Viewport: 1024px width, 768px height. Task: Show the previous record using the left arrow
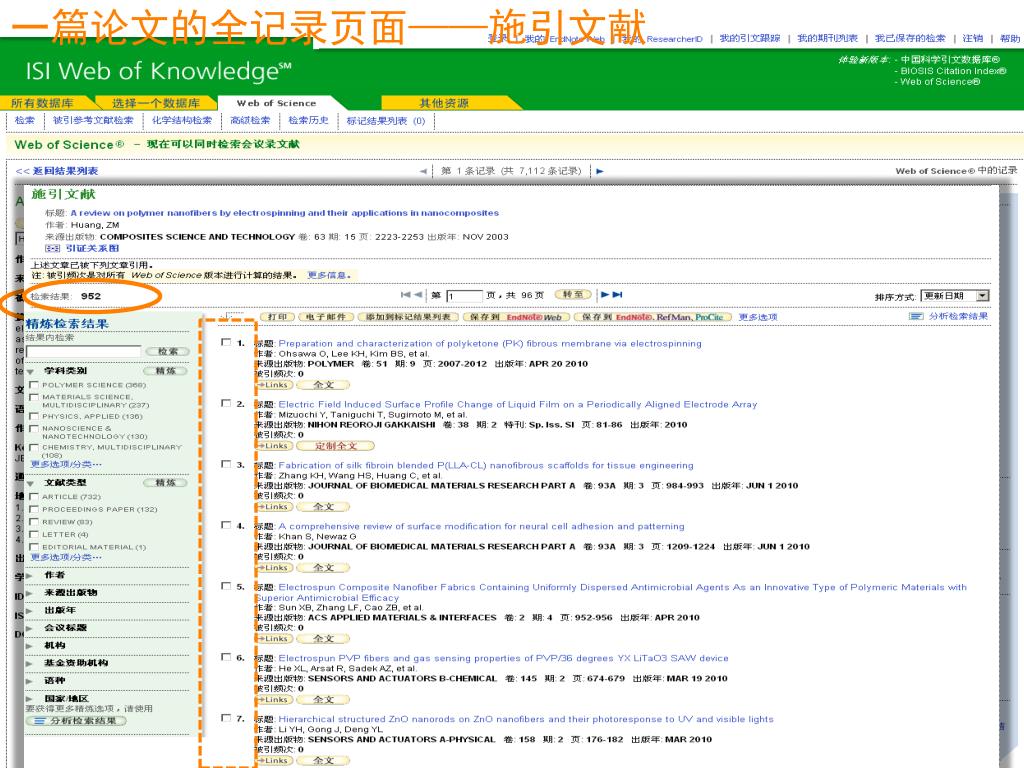click(423, 171)
